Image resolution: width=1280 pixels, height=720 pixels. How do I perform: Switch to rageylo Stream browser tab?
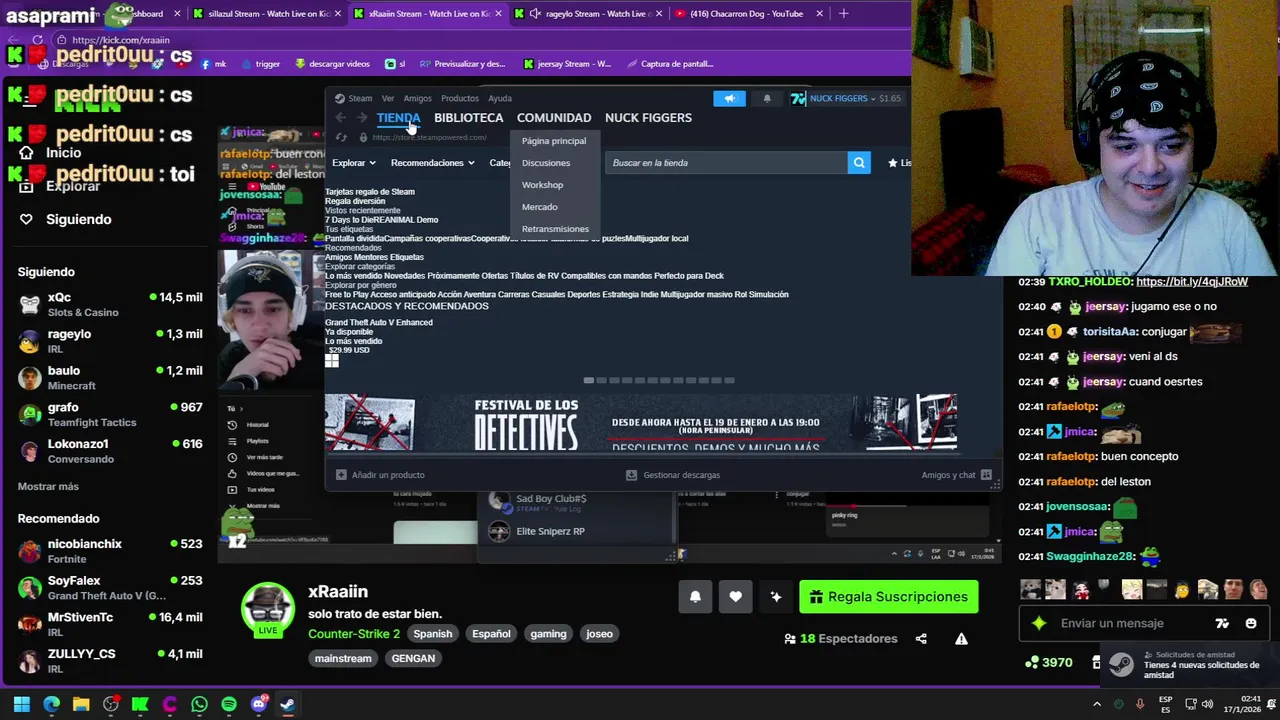tap(590, 14)
